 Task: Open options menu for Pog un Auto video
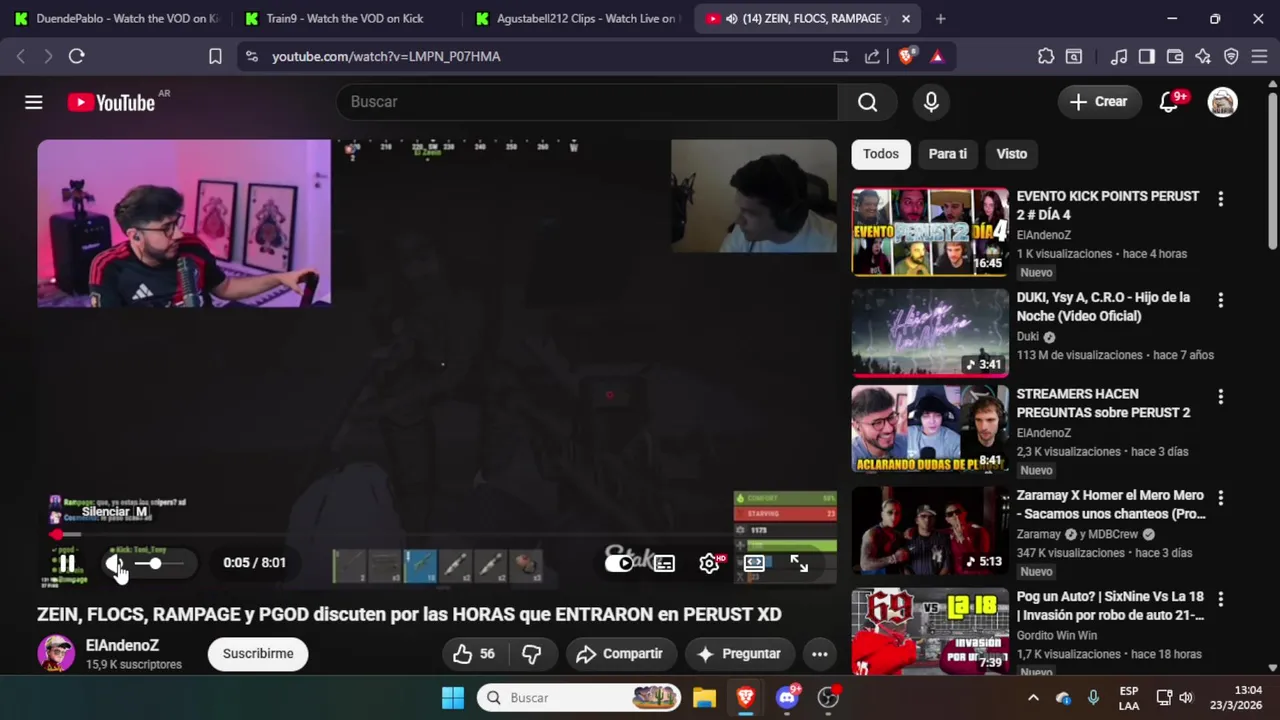coord(1220,599)
